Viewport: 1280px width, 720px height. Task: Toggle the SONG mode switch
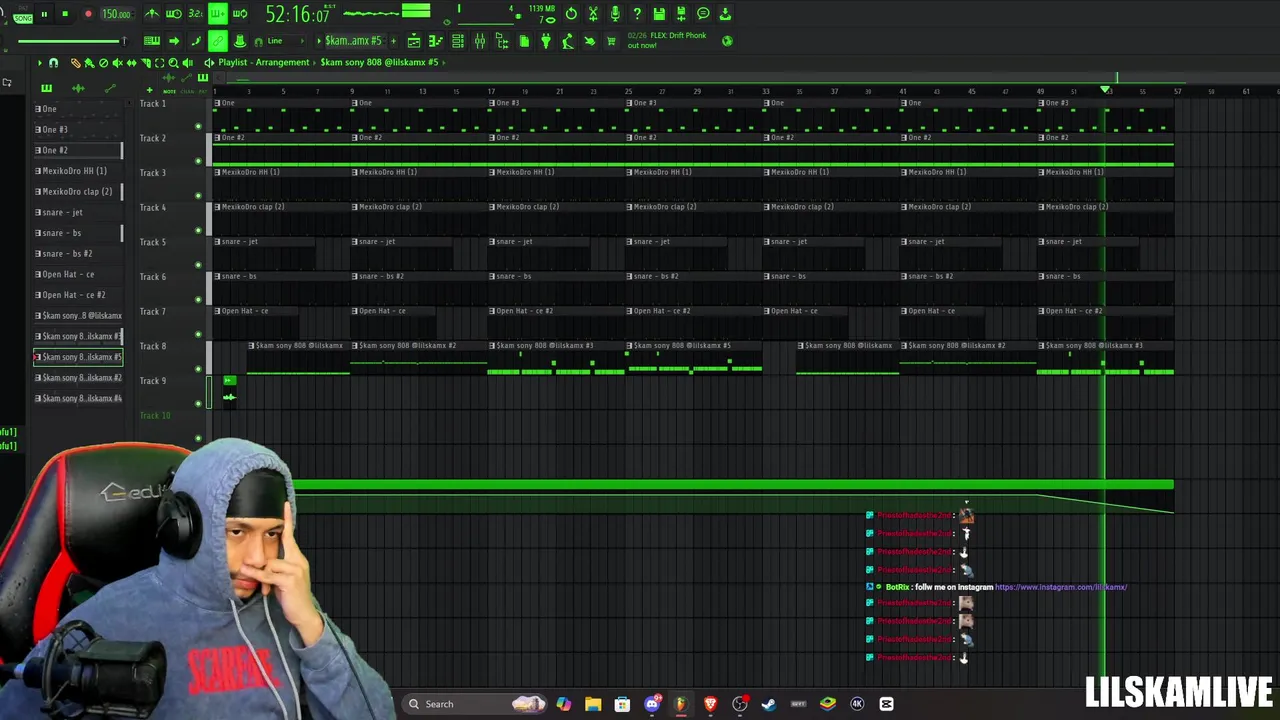23,18
